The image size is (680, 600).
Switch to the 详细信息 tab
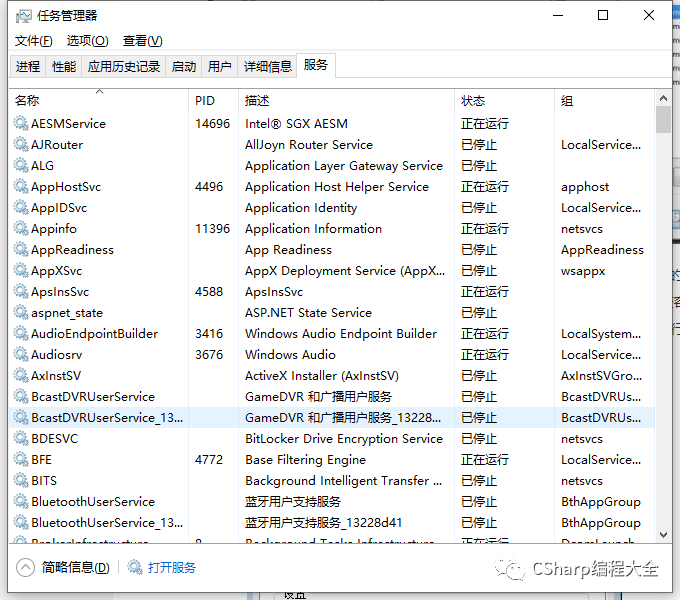pyautogui.click(x=267, y=67)
